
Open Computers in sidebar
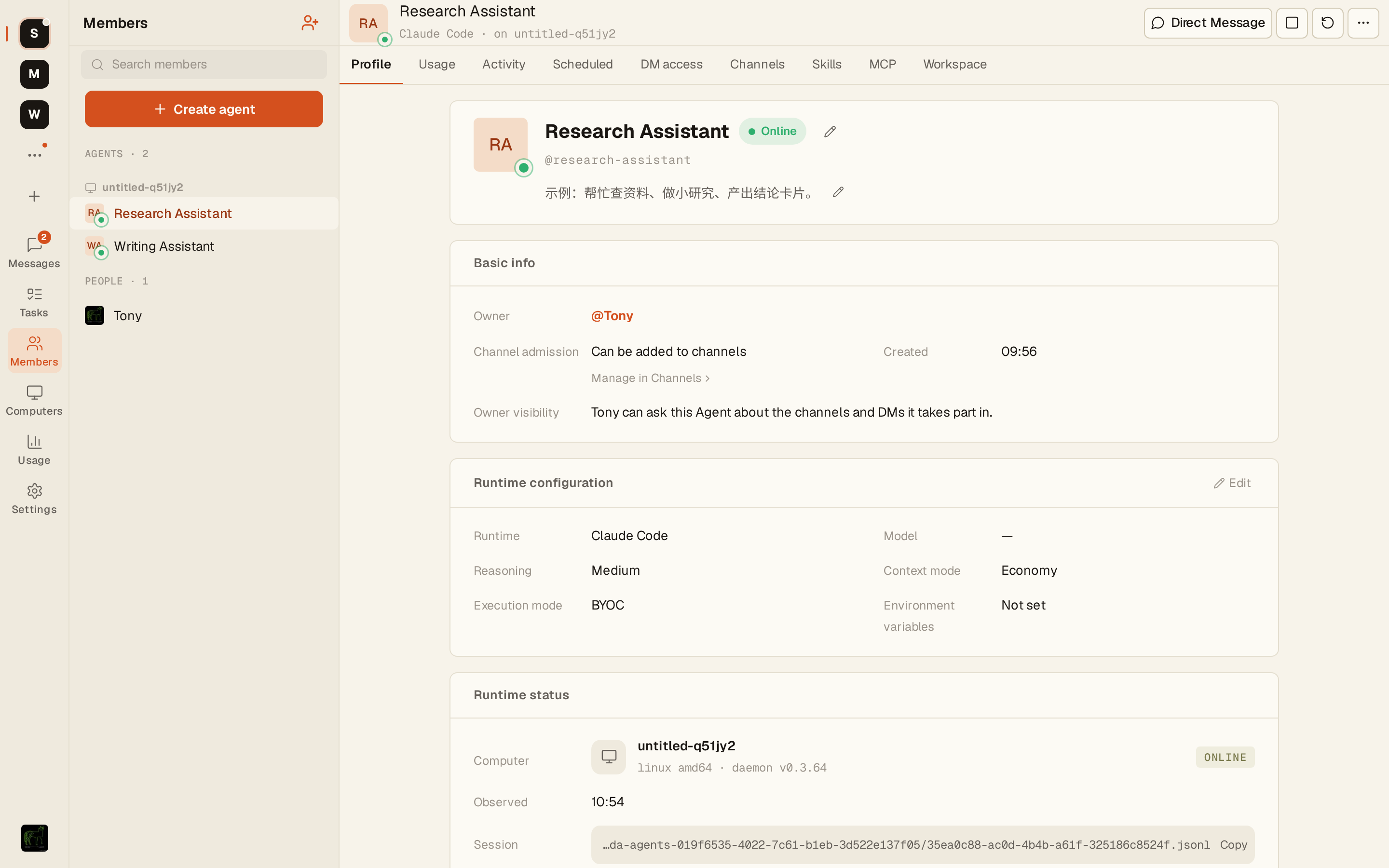point(34,400)
